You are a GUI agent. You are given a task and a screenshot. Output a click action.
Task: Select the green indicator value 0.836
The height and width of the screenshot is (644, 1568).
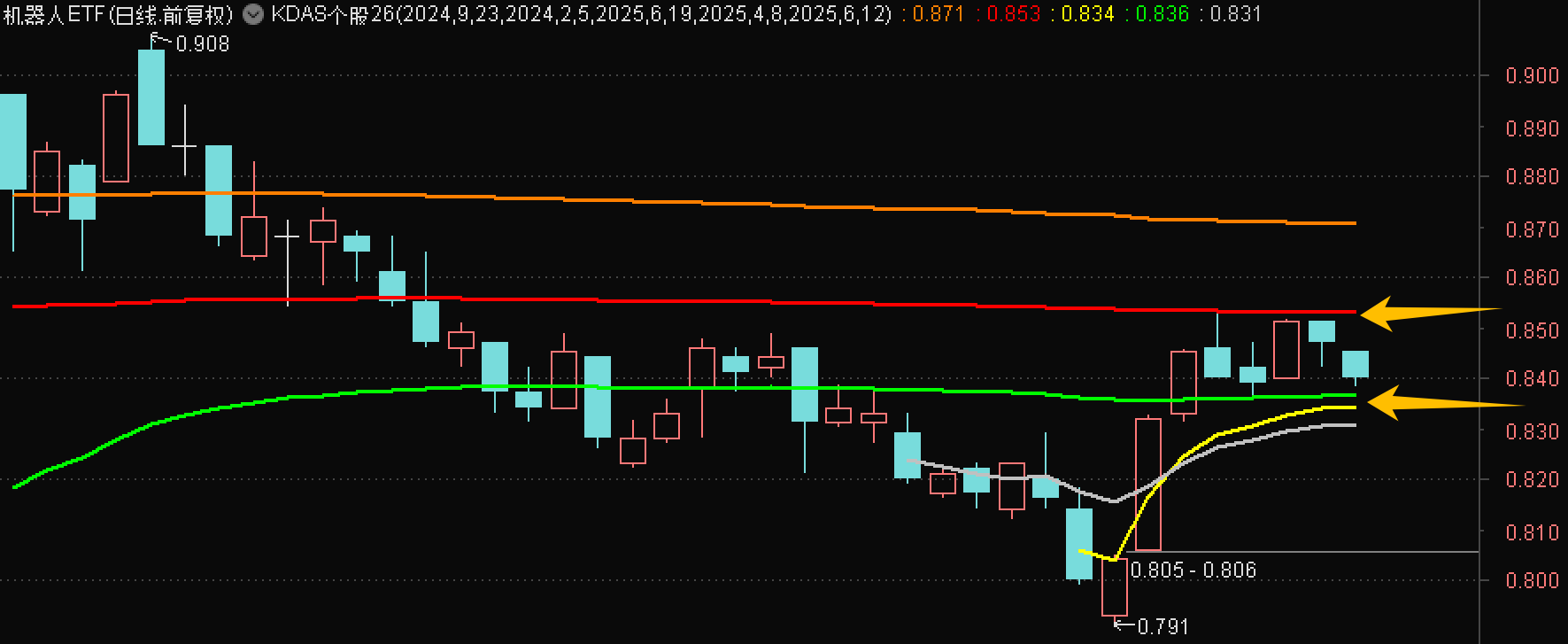[x=1162, y=14]
